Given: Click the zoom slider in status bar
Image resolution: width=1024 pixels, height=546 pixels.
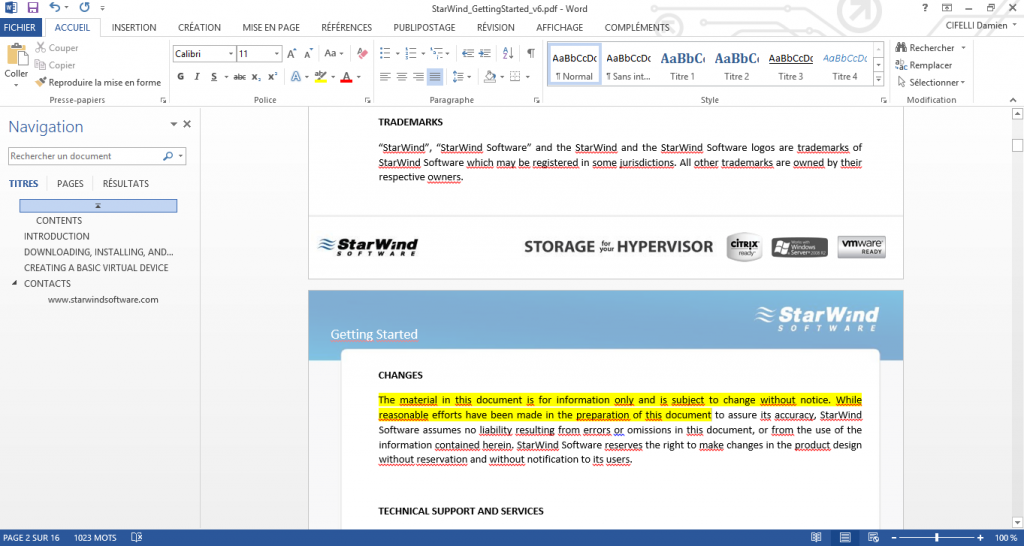Looking at the screenshot, I should pos(936,538).
